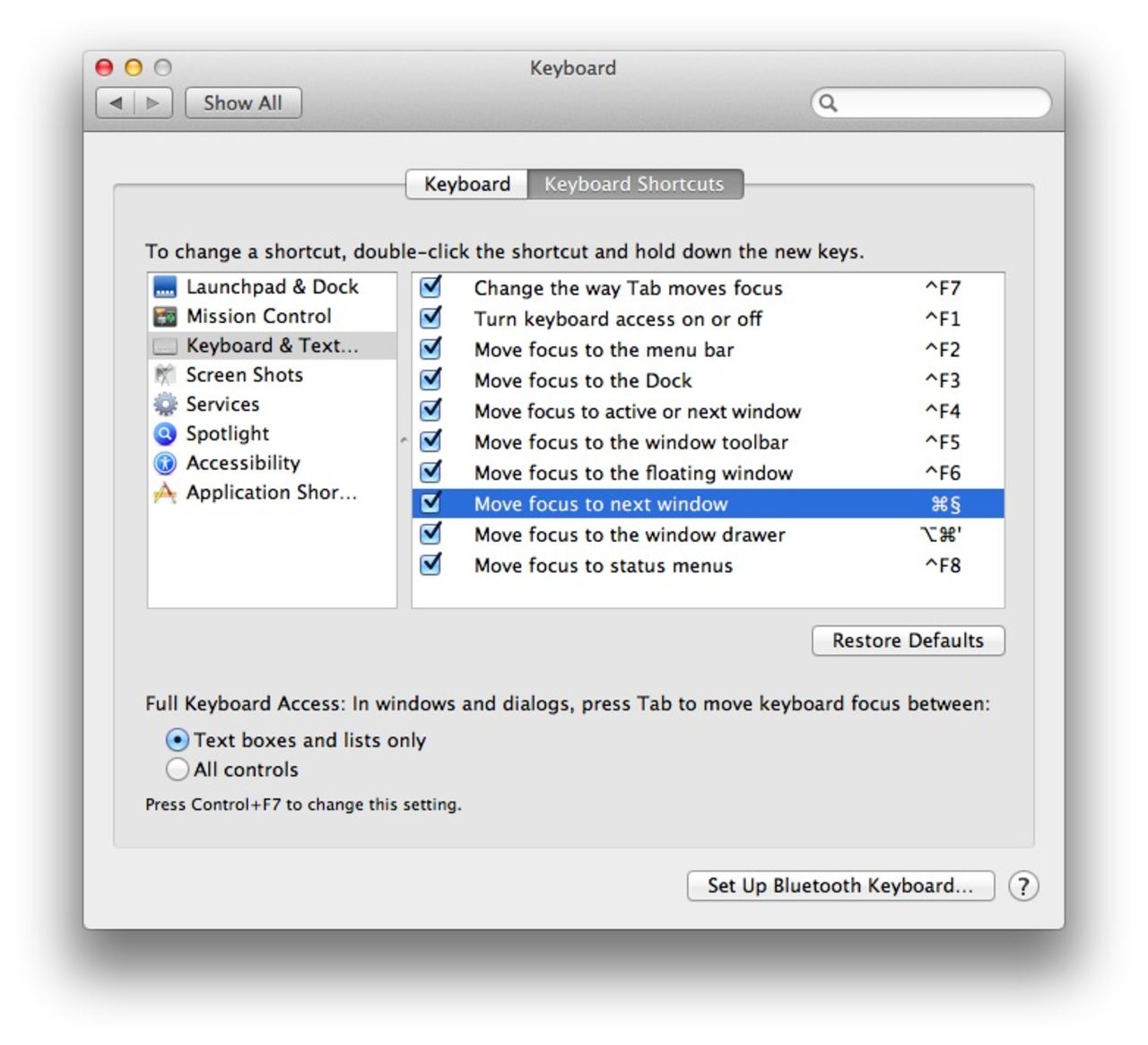The image size is (1148, 1045).
Task: Select the All controls radio button
Action: click(x=178, y=770)
